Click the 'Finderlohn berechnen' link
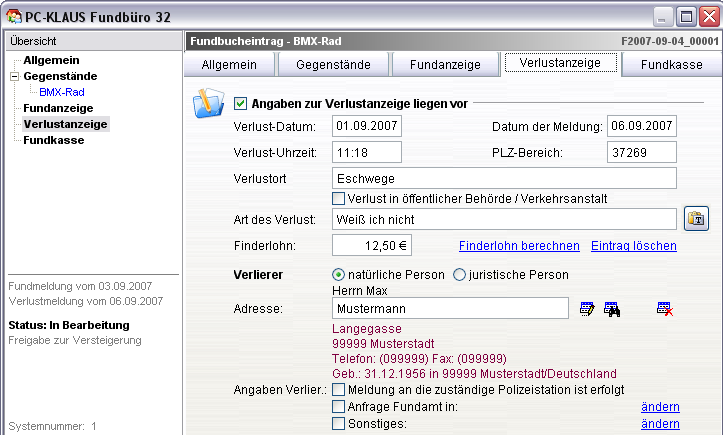The image size is (723, 435). tap(519, 245)
